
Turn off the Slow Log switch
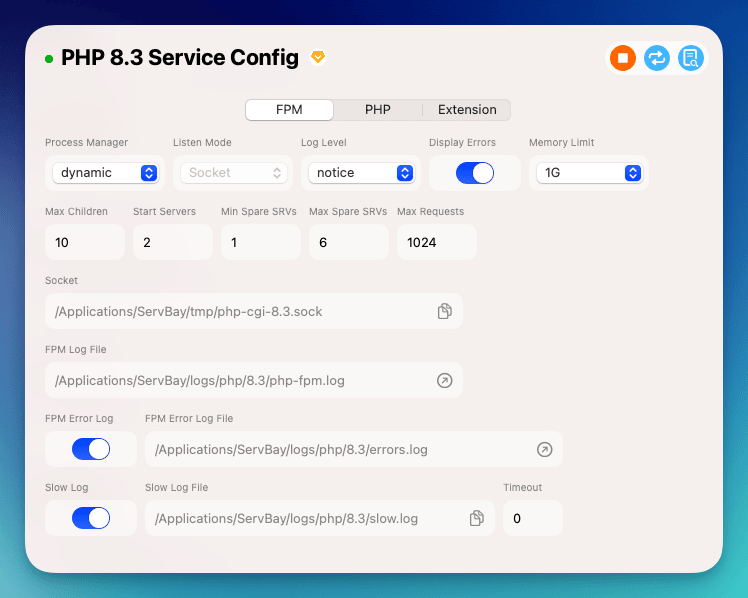tap(91, 518)
